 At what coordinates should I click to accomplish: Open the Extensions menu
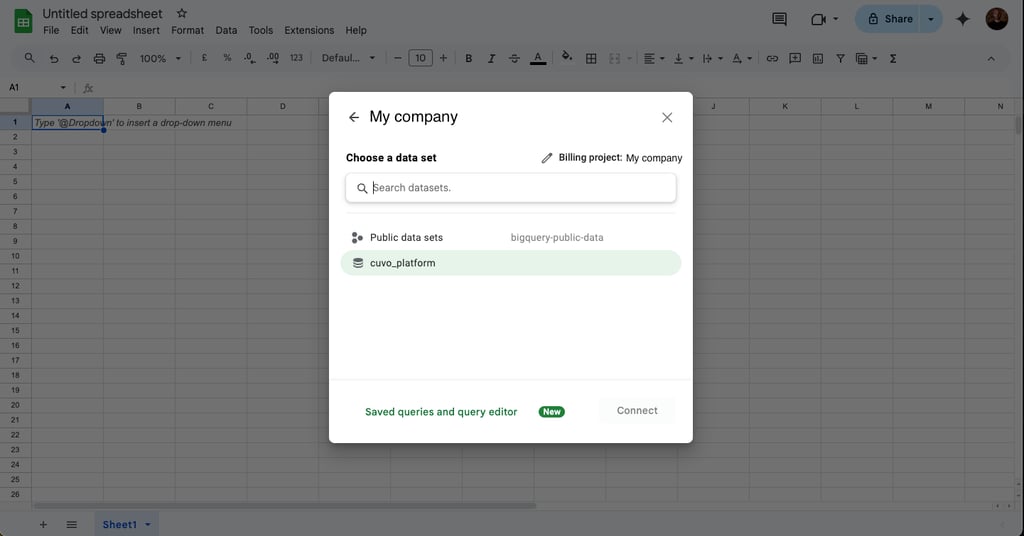tap(309, 30)
